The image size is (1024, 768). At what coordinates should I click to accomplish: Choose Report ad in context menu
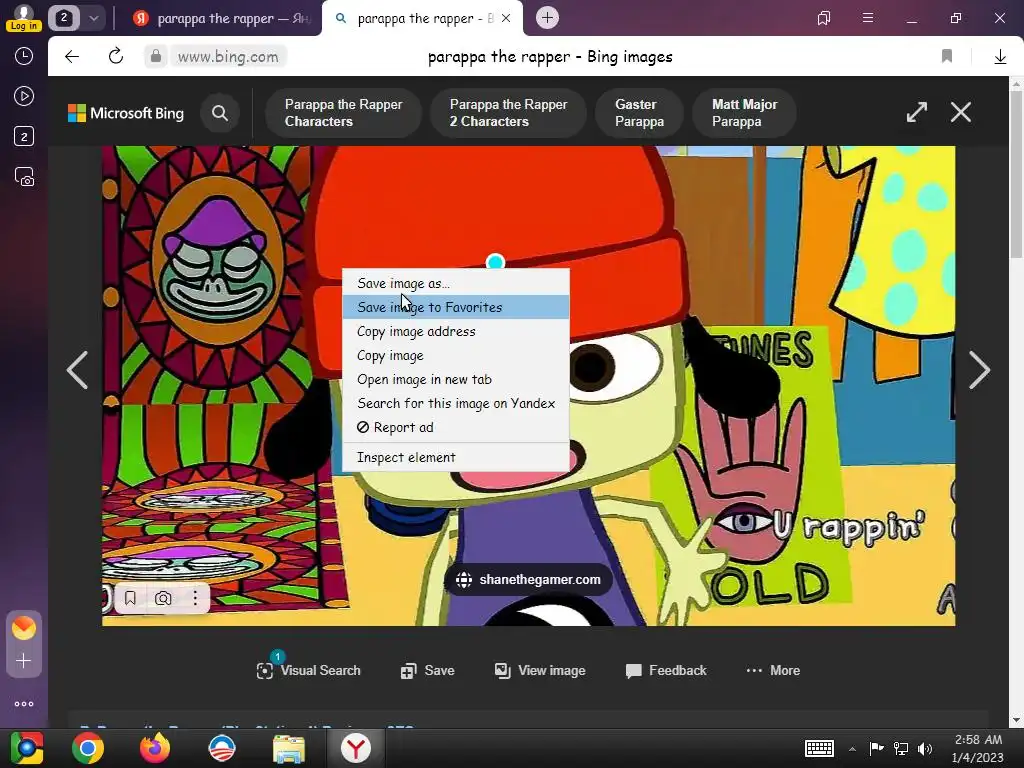point(456,427)
